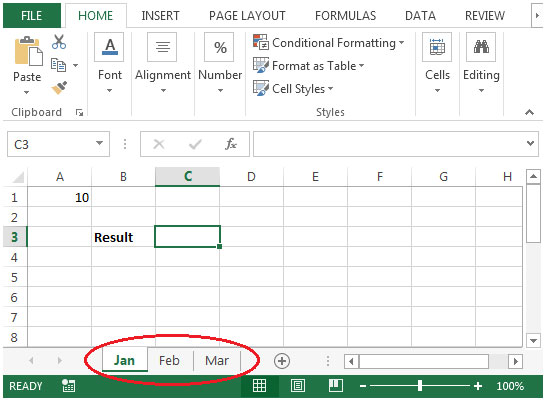This screenshot has width=546, height=400.
Task: Add a new sheet with plus button
Action: click(282, 361)
